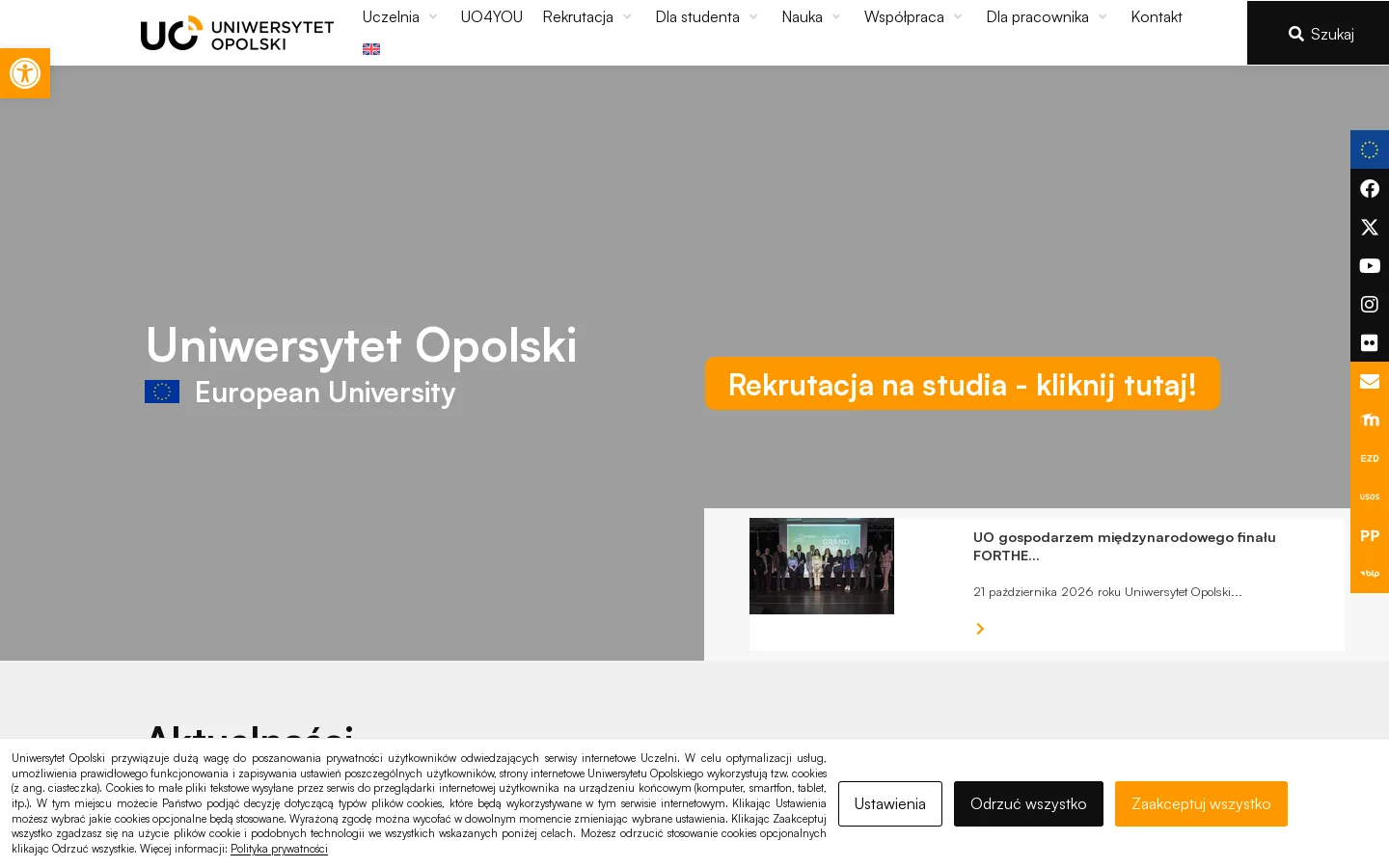Viewport: 1389px width, 868px height.
Task: Open the FORTHE news photo thumbnail
Action: coord(822,566)
